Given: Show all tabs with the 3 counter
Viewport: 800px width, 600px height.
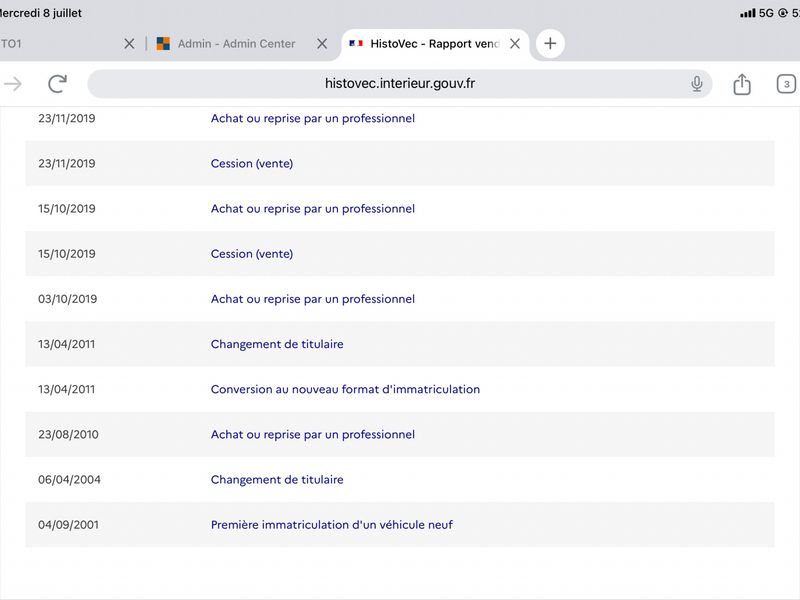Looking at the screenshot, I should (786, 84).
